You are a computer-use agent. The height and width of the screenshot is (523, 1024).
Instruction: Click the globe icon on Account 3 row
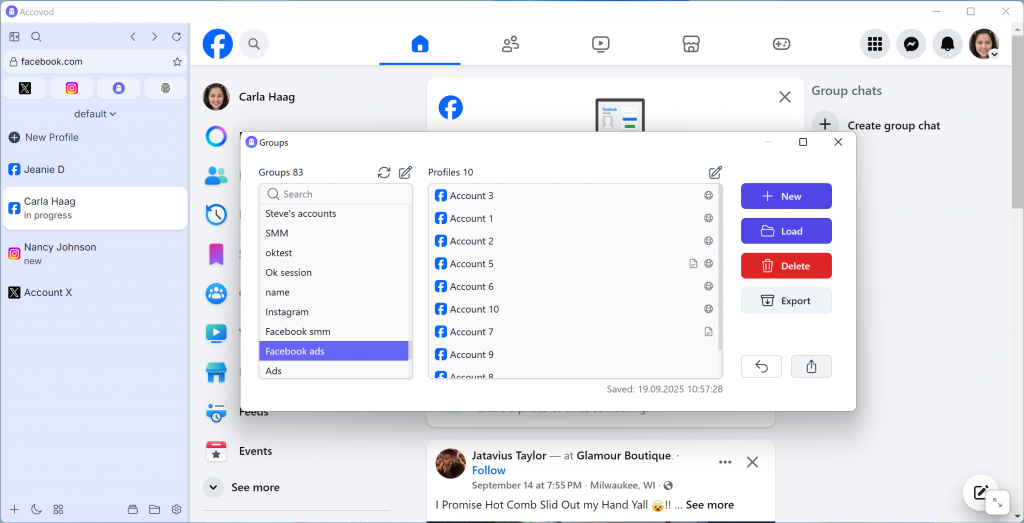point(708,196)
